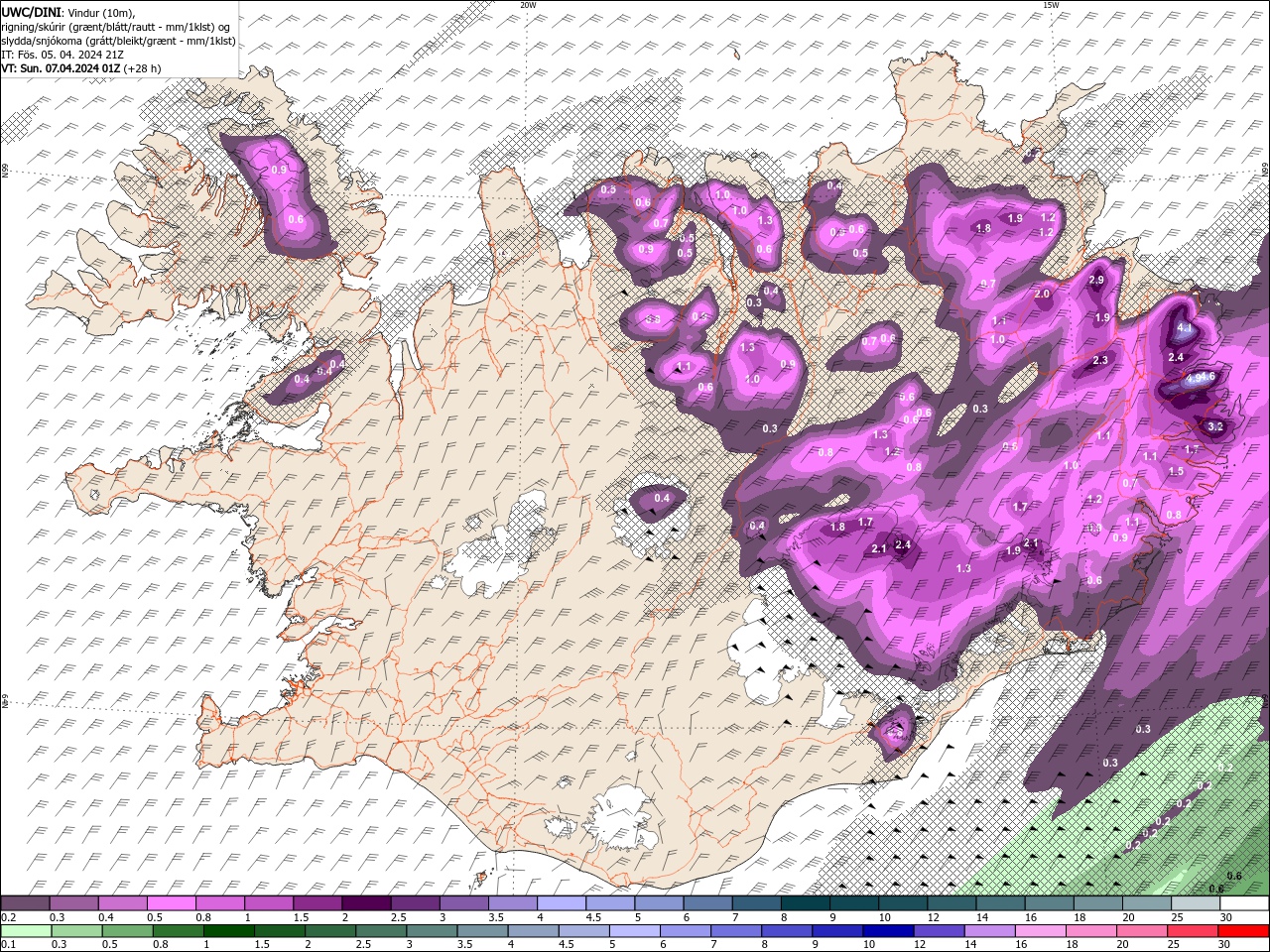The width and height of the screenshot is (1270, 952).
Task: Select the deep blue swatch between 10 and 12, lower scale
Action: [888, 930]
